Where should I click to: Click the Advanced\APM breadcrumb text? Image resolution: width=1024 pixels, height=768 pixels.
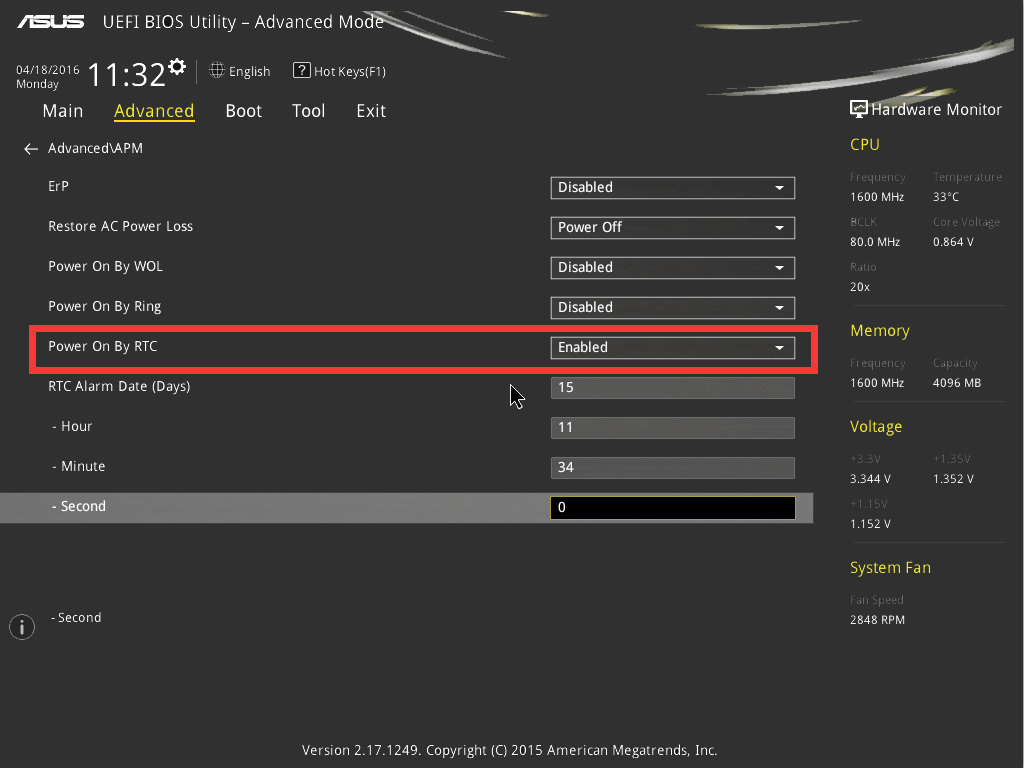tap(95, 148)
